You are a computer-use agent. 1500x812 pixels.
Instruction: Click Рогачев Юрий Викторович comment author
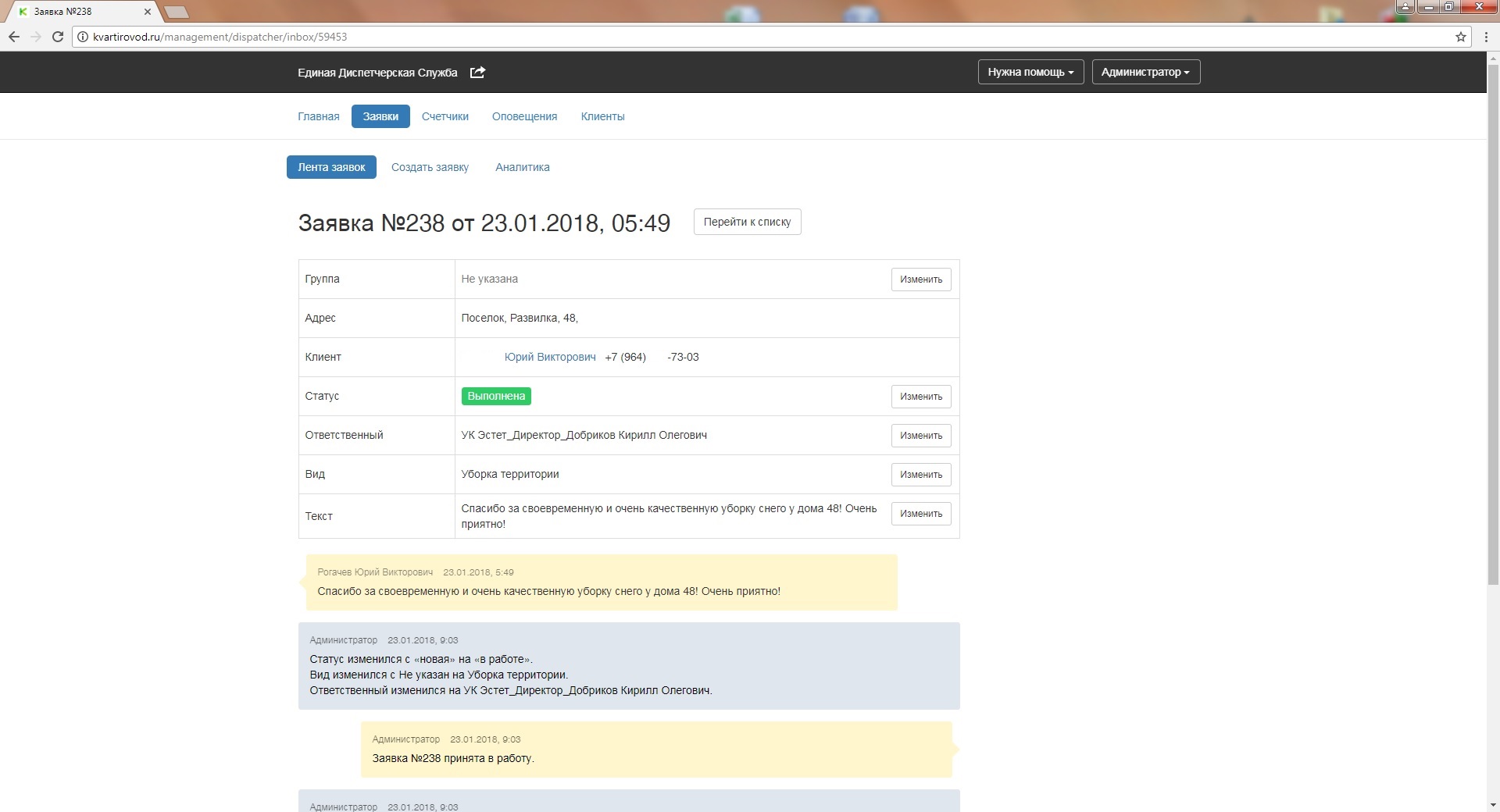pyautogui.click(x=375, y=572)
